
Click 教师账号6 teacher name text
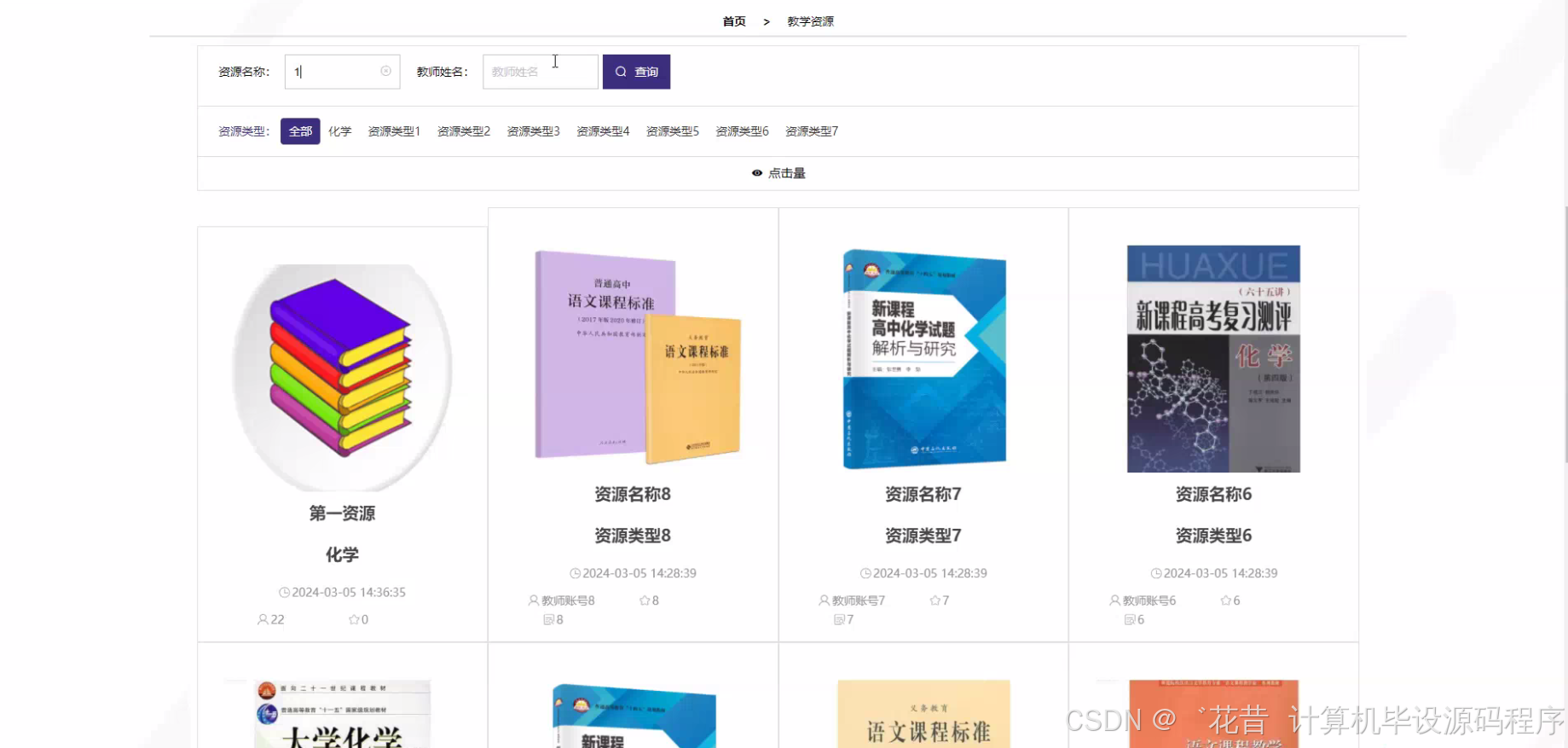click(1149, 600)
